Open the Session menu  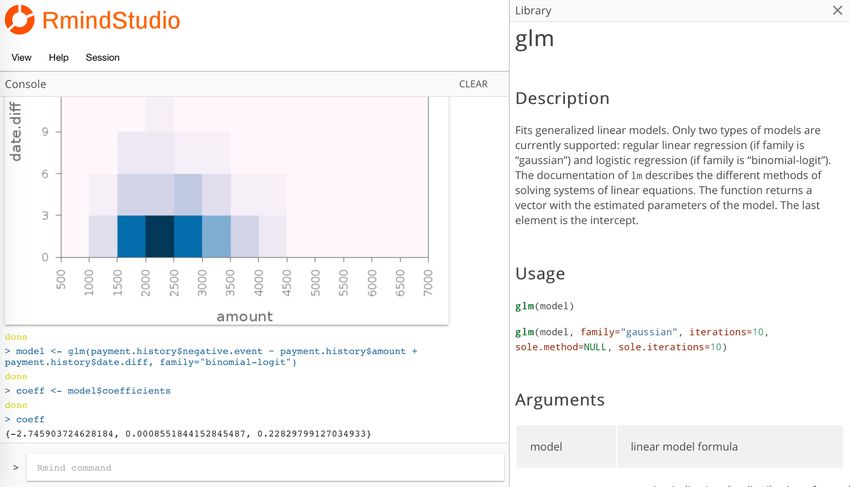tap(102, 57)
